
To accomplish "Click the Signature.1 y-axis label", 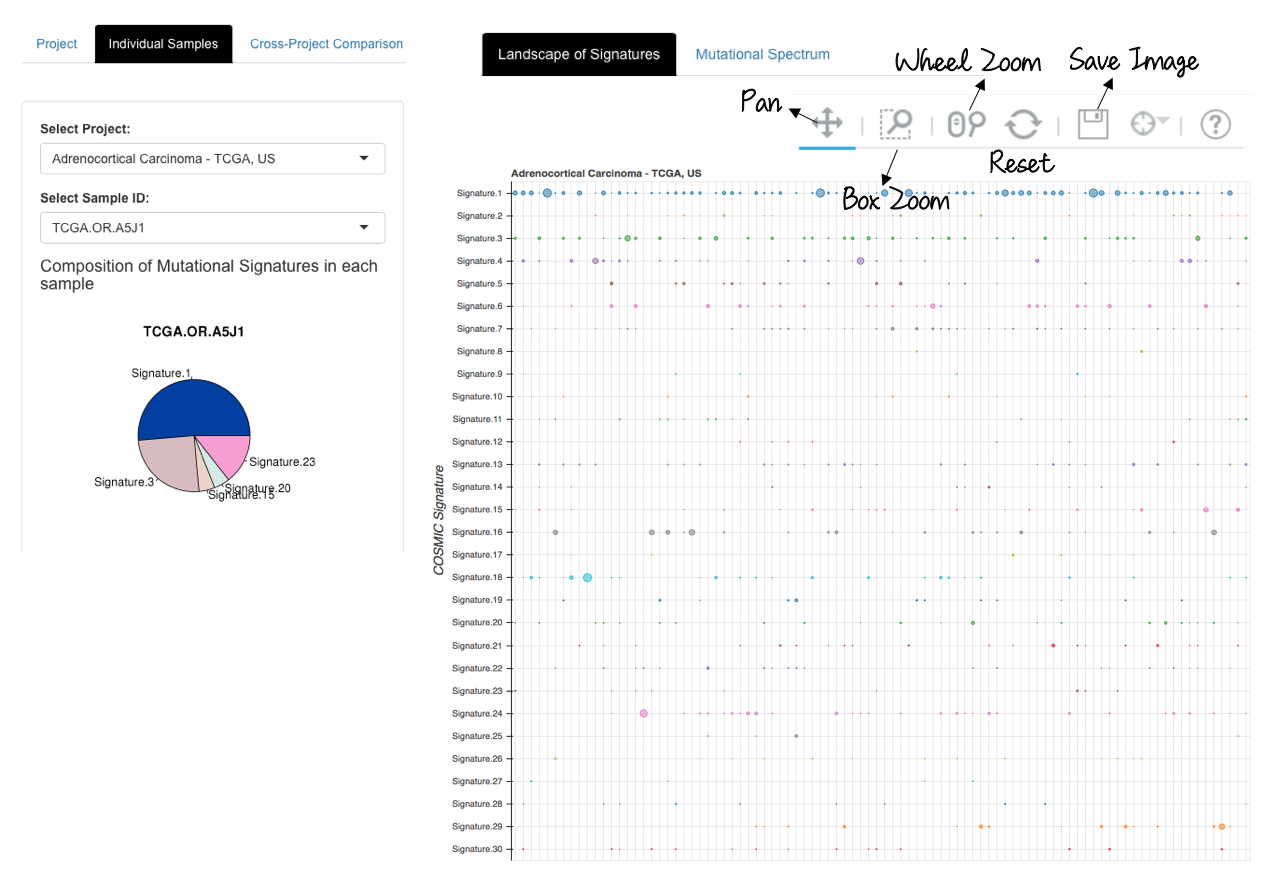I will [478, 193].
